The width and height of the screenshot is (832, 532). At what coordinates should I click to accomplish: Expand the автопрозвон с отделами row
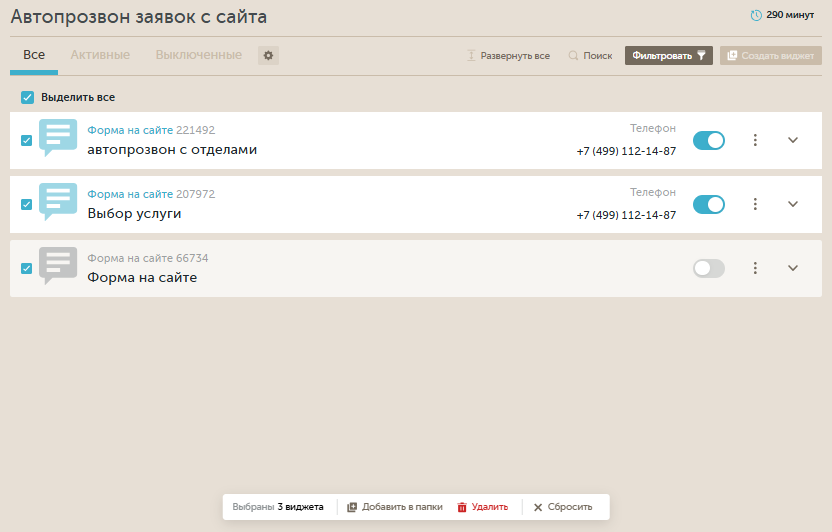793,140
